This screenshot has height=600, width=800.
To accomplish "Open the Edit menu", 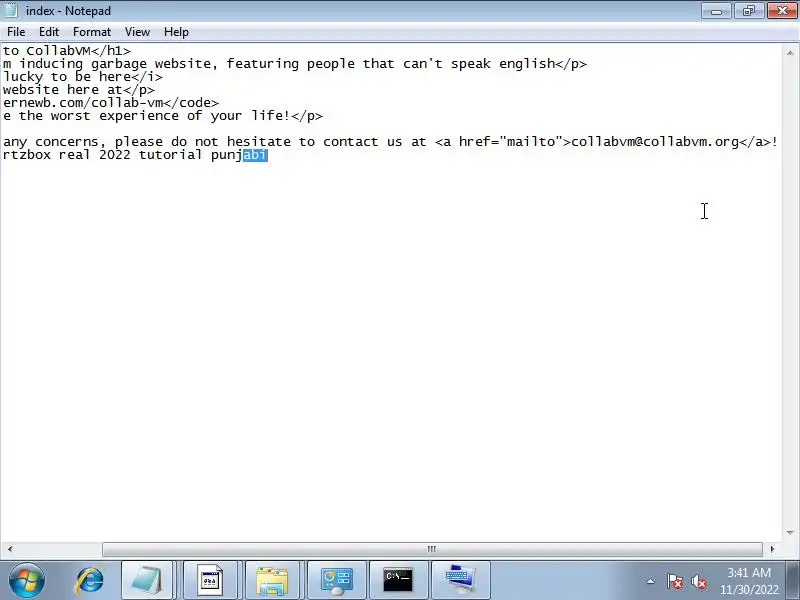I will (49, 32).
